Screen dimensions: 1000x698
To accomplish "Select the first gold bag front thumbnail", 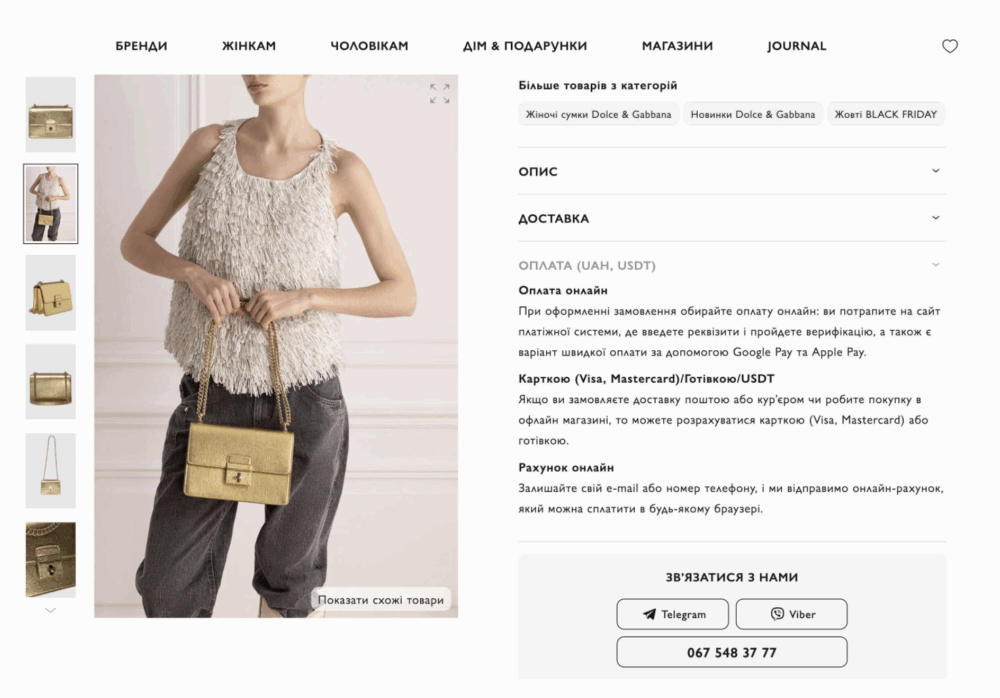I will coord(50,115).
